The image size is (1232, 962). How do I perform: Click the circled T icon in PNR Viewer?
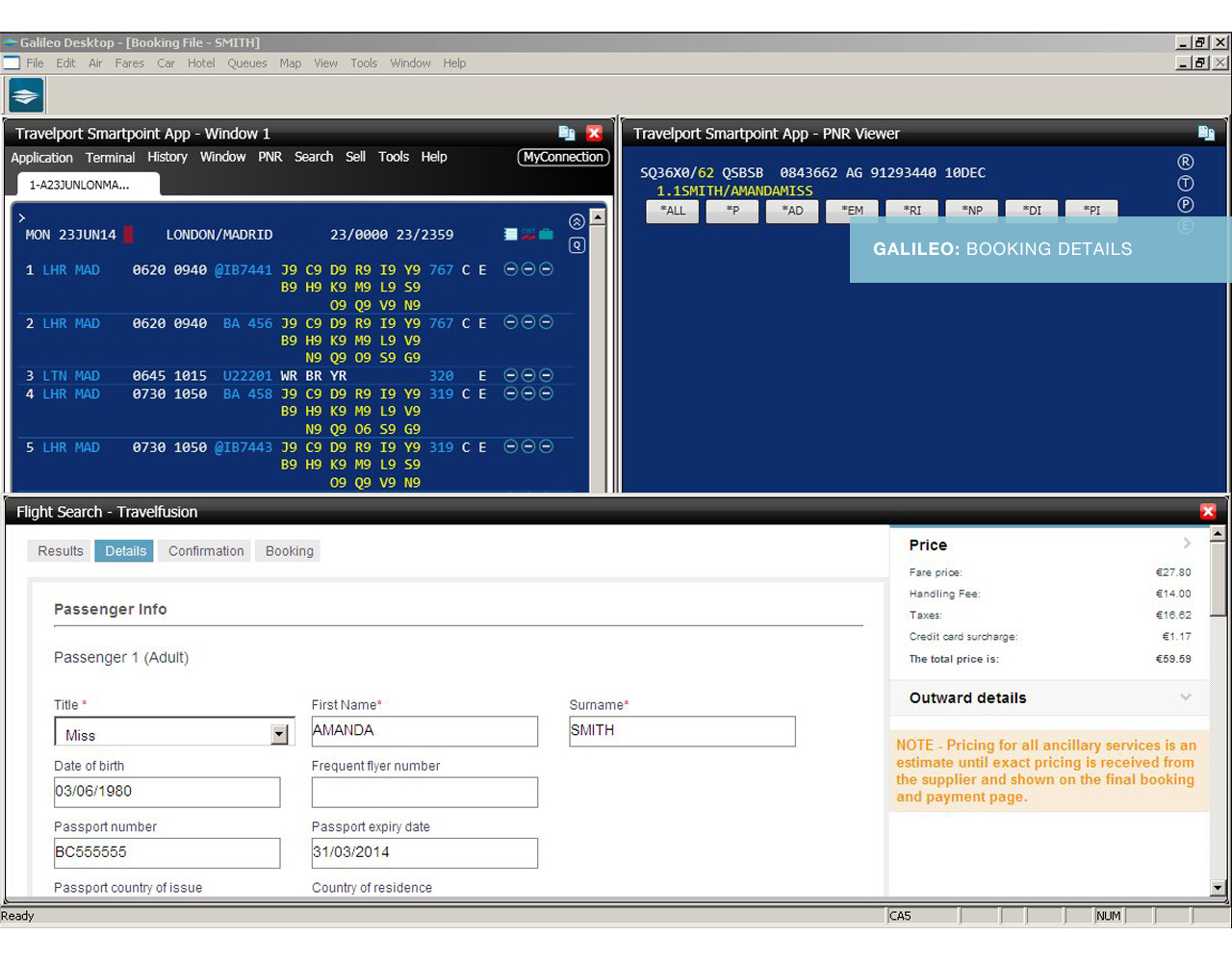(1186, 183)
